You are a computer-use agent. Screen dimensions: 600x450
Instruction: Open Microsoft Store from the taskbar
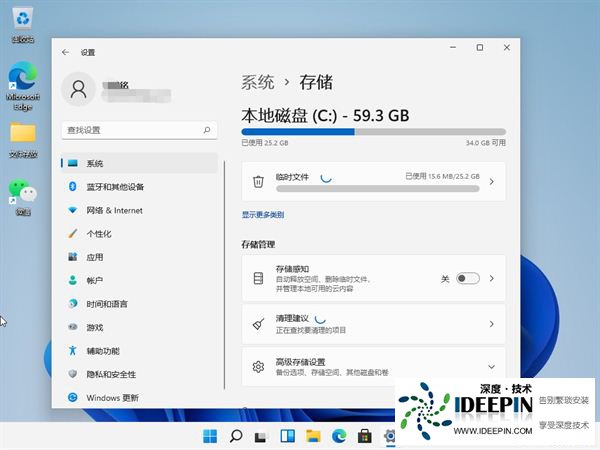click(365, 436)
